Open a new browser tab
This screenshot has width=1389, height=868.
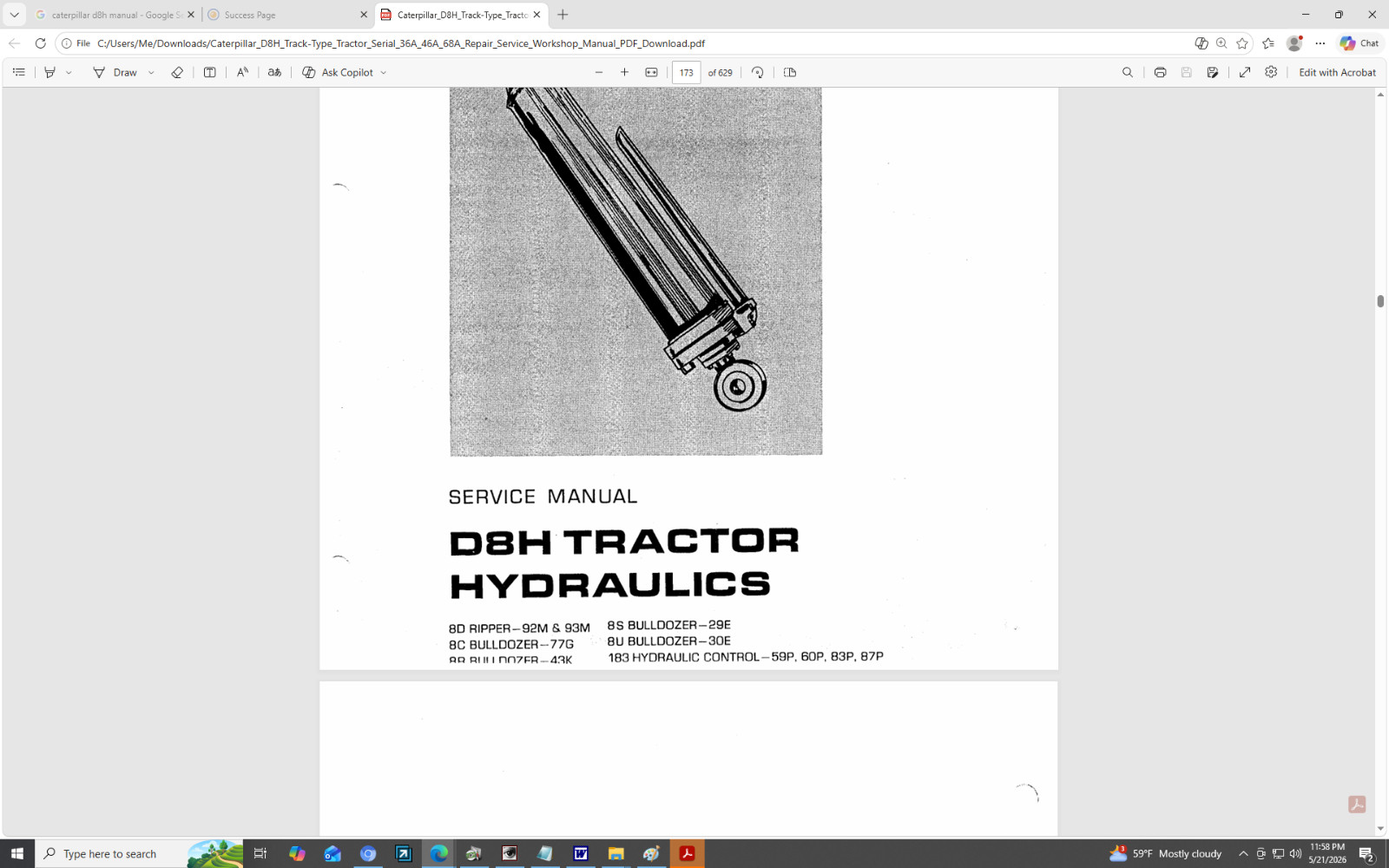pos(563,15)
